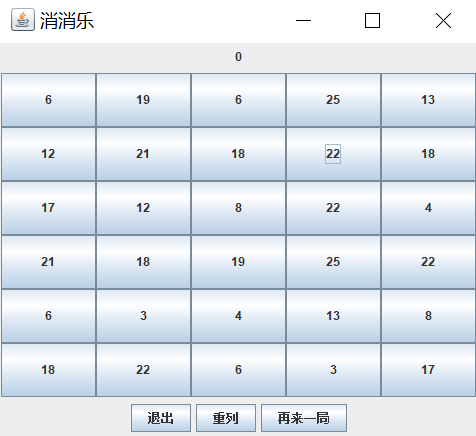
Task: Select the 22 tile right of 25
Action: click(x=428, y=262)
